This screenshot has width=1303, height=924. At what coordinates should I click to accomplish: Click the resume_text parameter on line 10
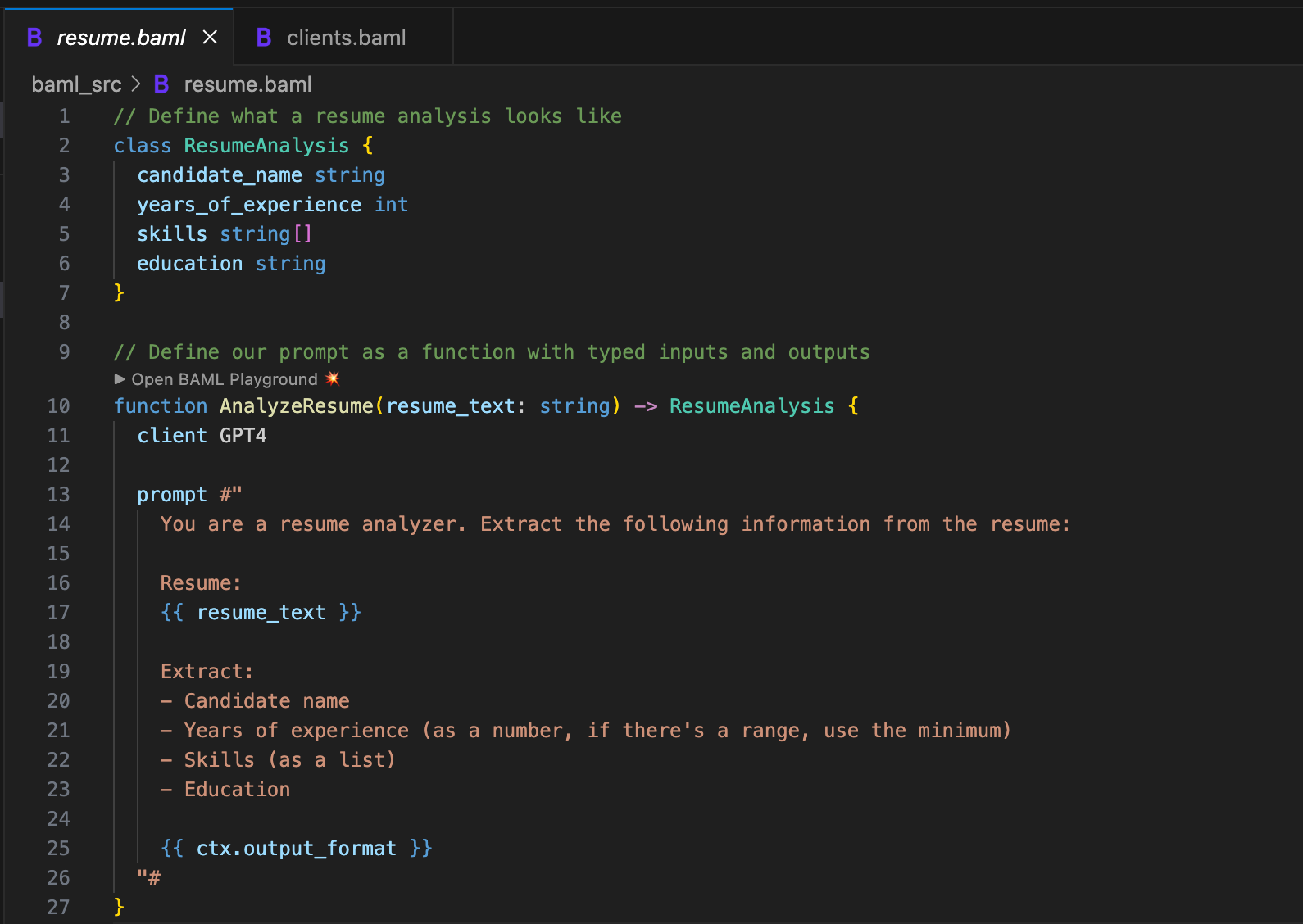[x=451, y=406]
